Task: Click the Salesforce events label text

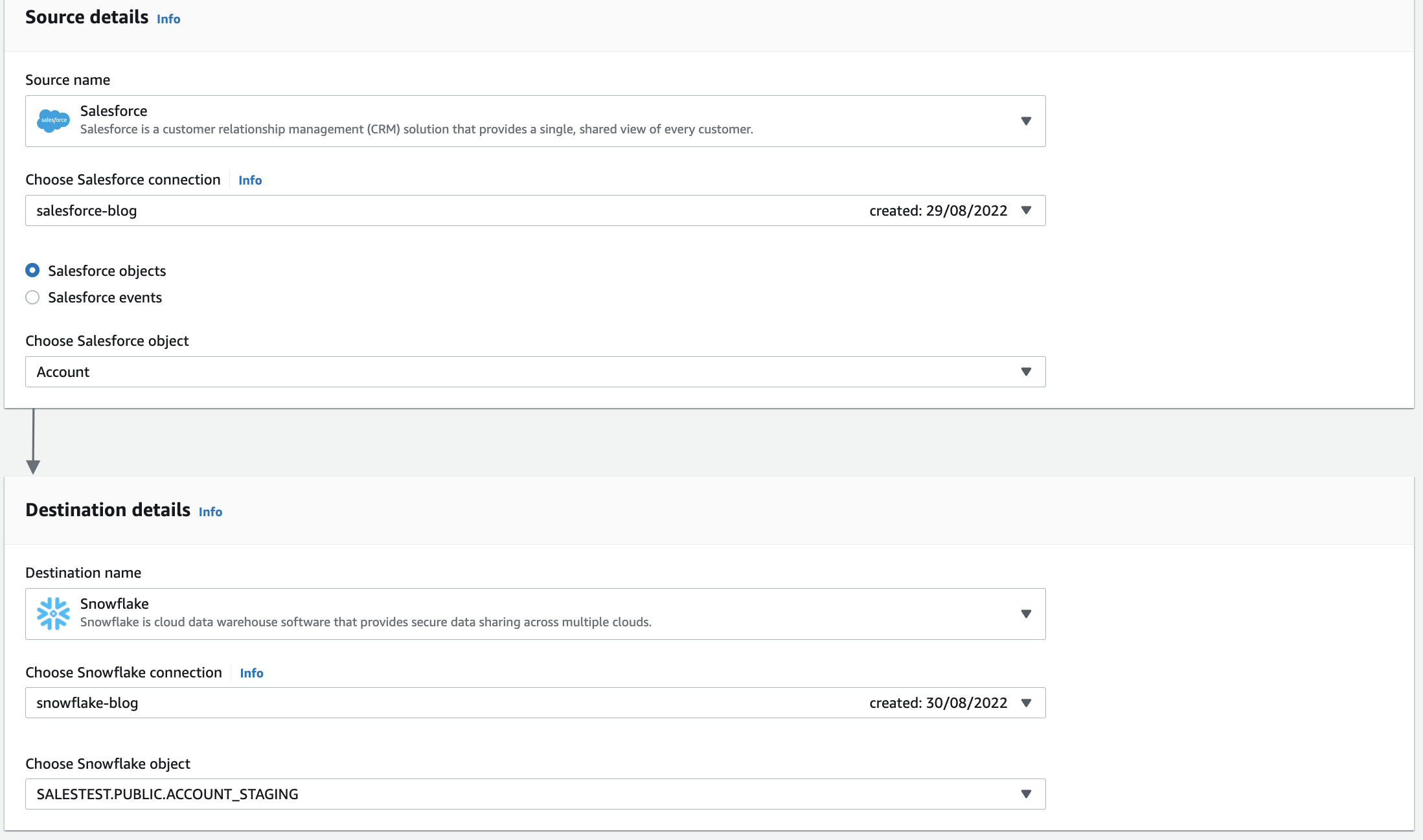Action: coord(105,297)
